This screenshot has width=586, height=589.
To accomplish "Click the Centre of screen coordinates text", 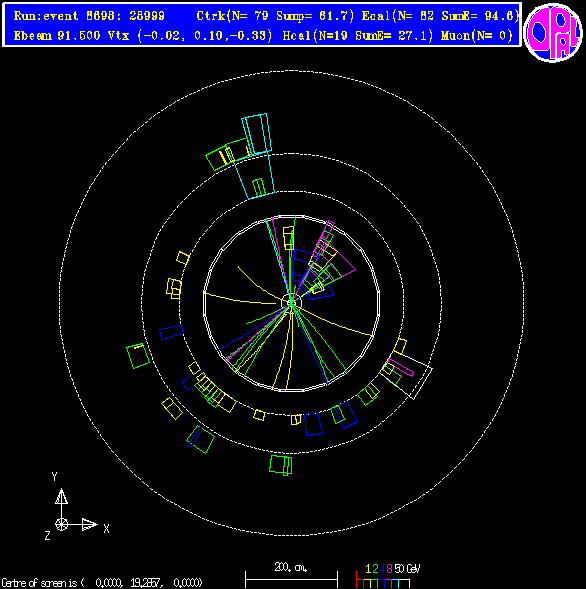I will (102, 583).
